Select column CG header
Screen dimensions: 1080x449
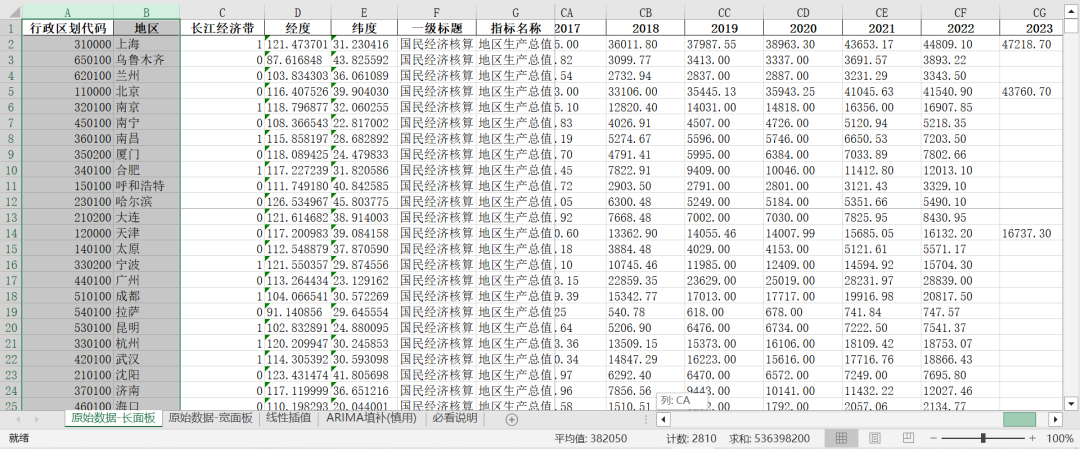point(1039,12)
